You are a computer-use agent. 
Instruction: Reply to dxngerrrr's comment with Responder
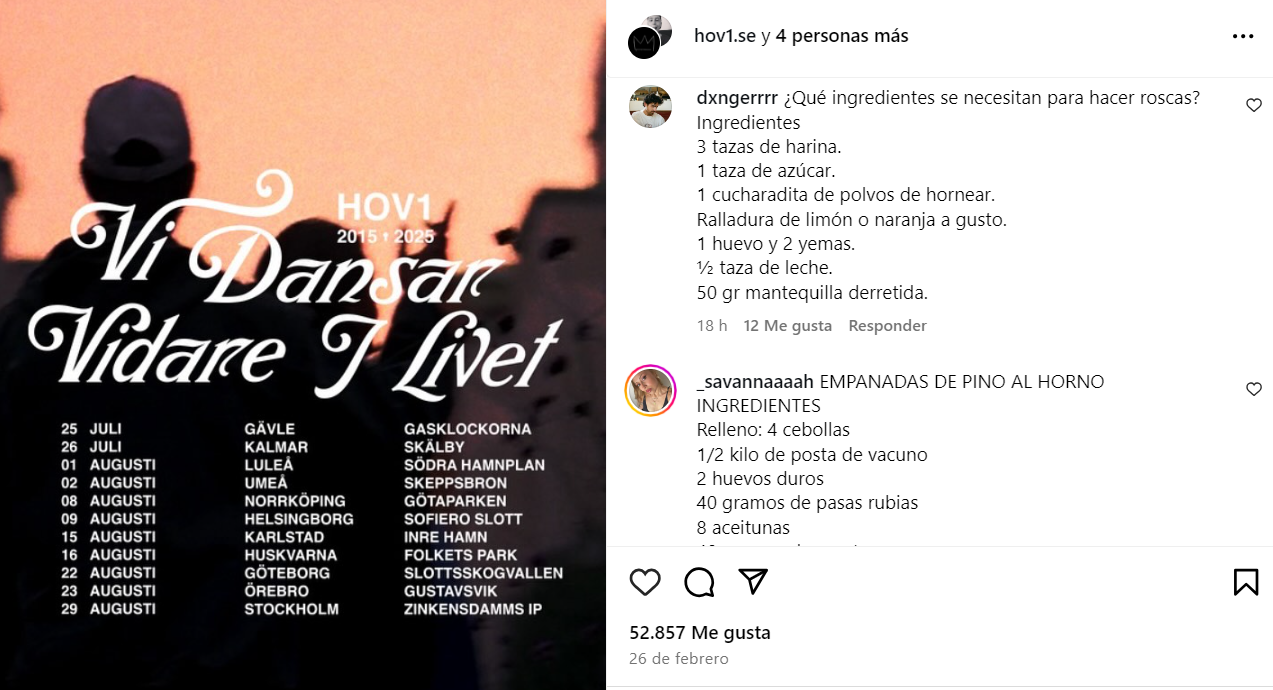pyautogui.click(x=887, y=326)
